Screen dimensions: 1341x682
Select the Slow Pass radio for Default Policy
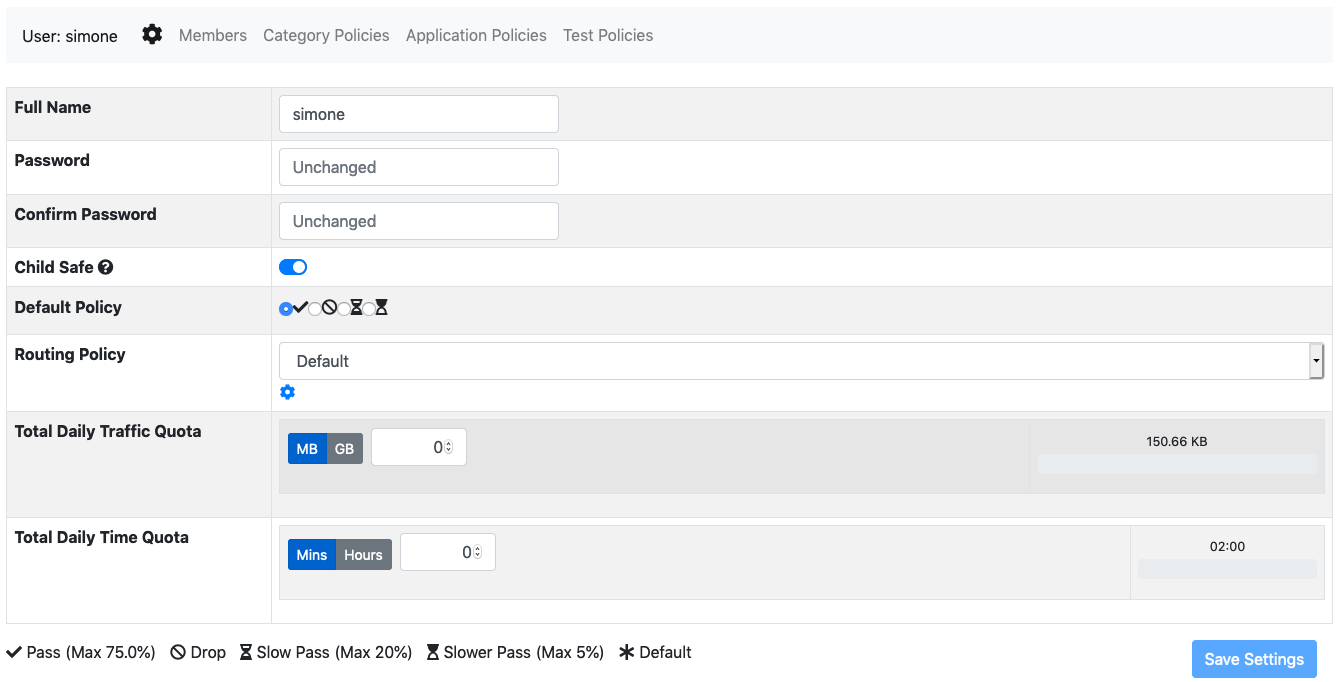[x=343, y=309]
